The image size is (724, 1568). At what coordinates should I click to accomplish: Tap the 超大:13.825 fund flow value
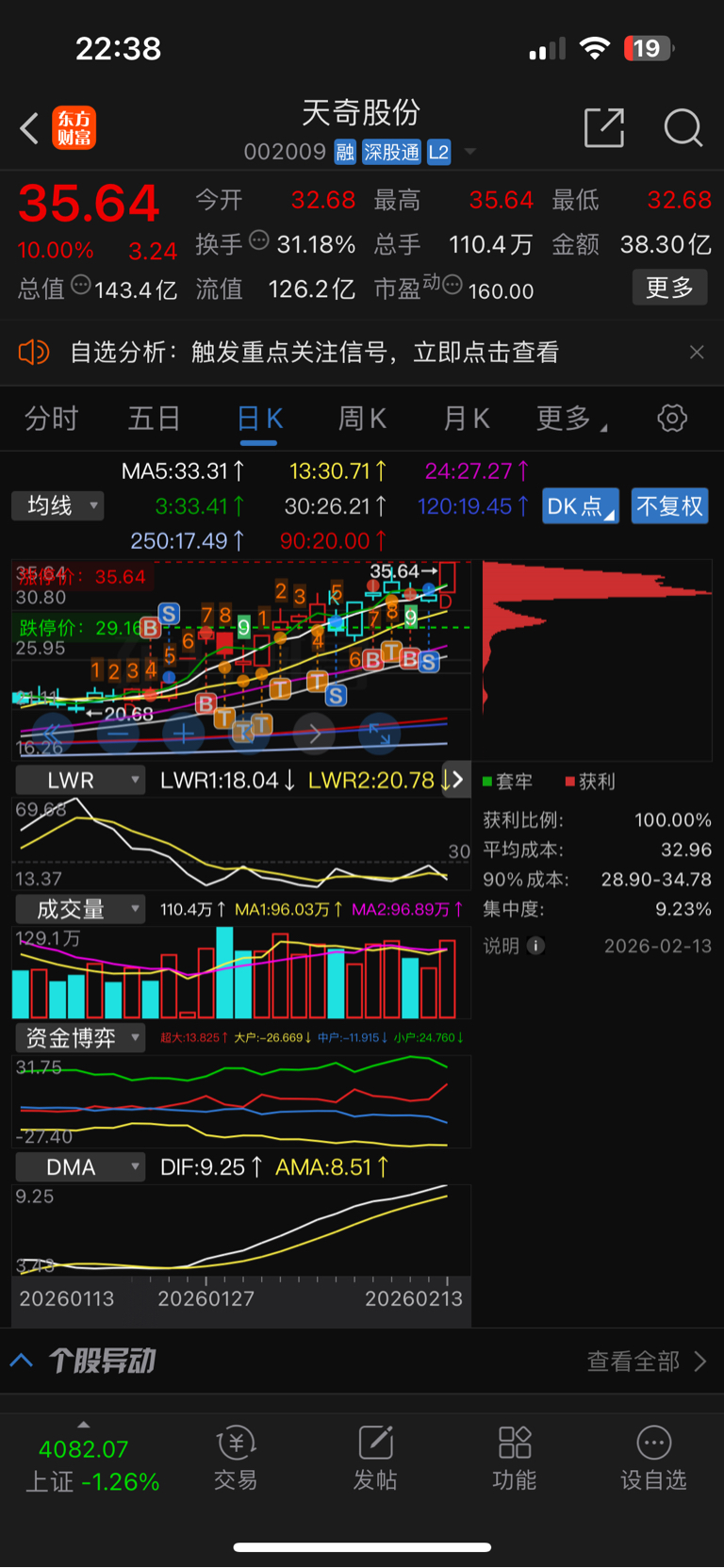point(194,1037)
